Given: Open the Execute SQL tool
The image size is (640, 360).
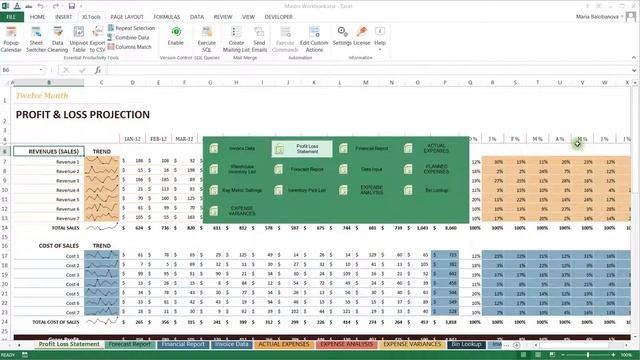Looking at the screenshot, I should pos(207,39).
